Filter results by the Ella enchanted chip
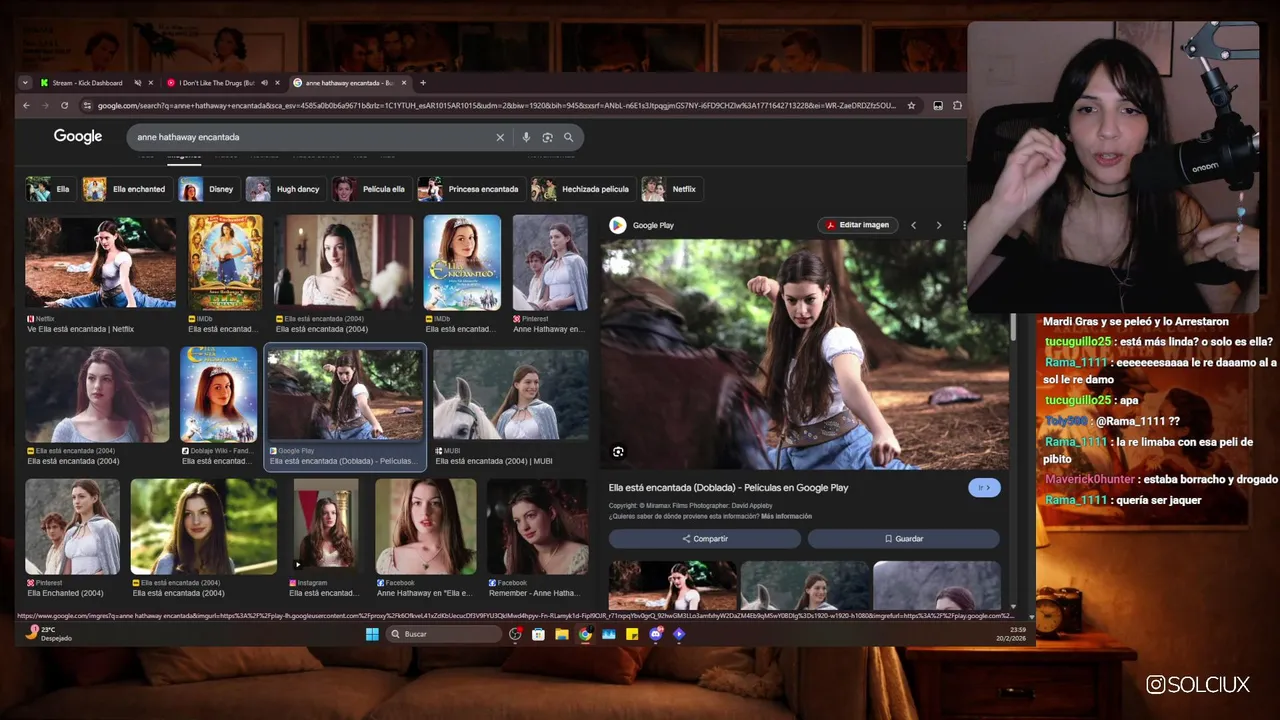Screen dimensions: 1280x720 (127, 189)
